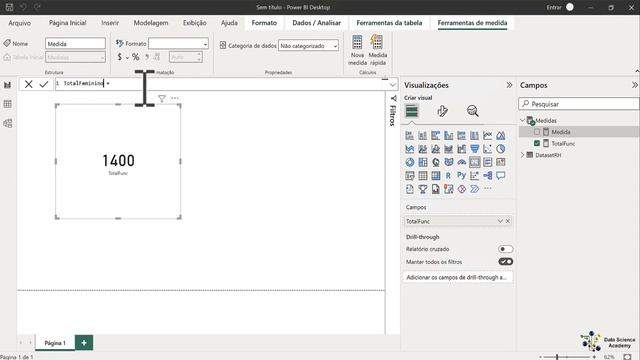Select the area chart visual
This screenshot has width=640, height=360.
(500, 136)
